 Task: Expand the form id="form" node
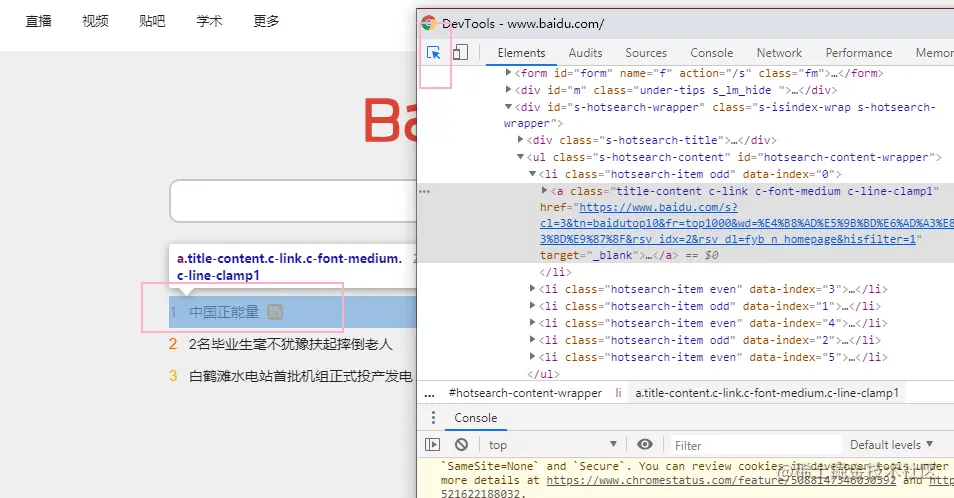click(x=509, y=72)
